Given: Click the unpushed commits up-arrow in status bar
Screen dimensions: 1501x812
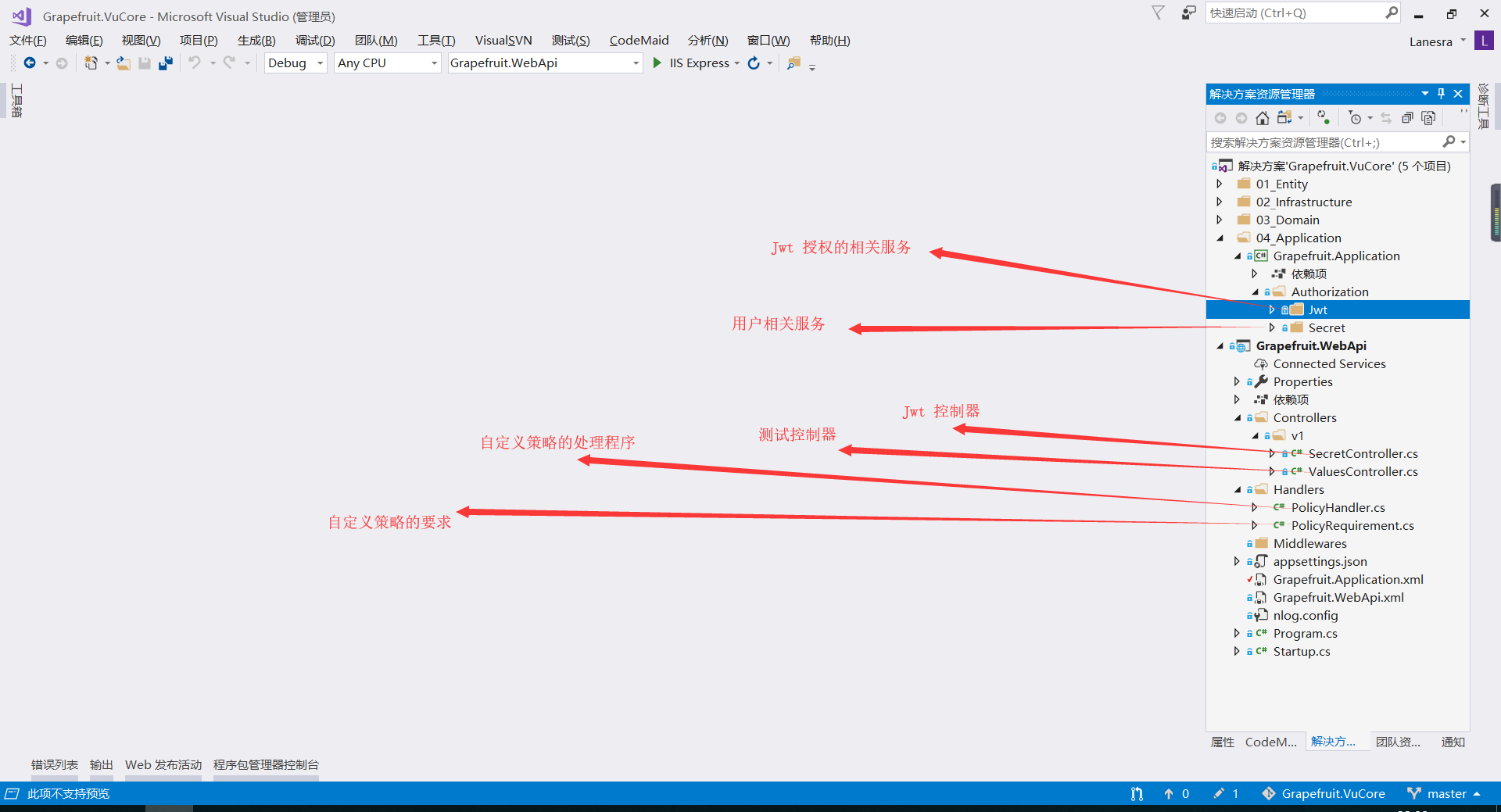Looking at the screenshot, I should 1169,793.
